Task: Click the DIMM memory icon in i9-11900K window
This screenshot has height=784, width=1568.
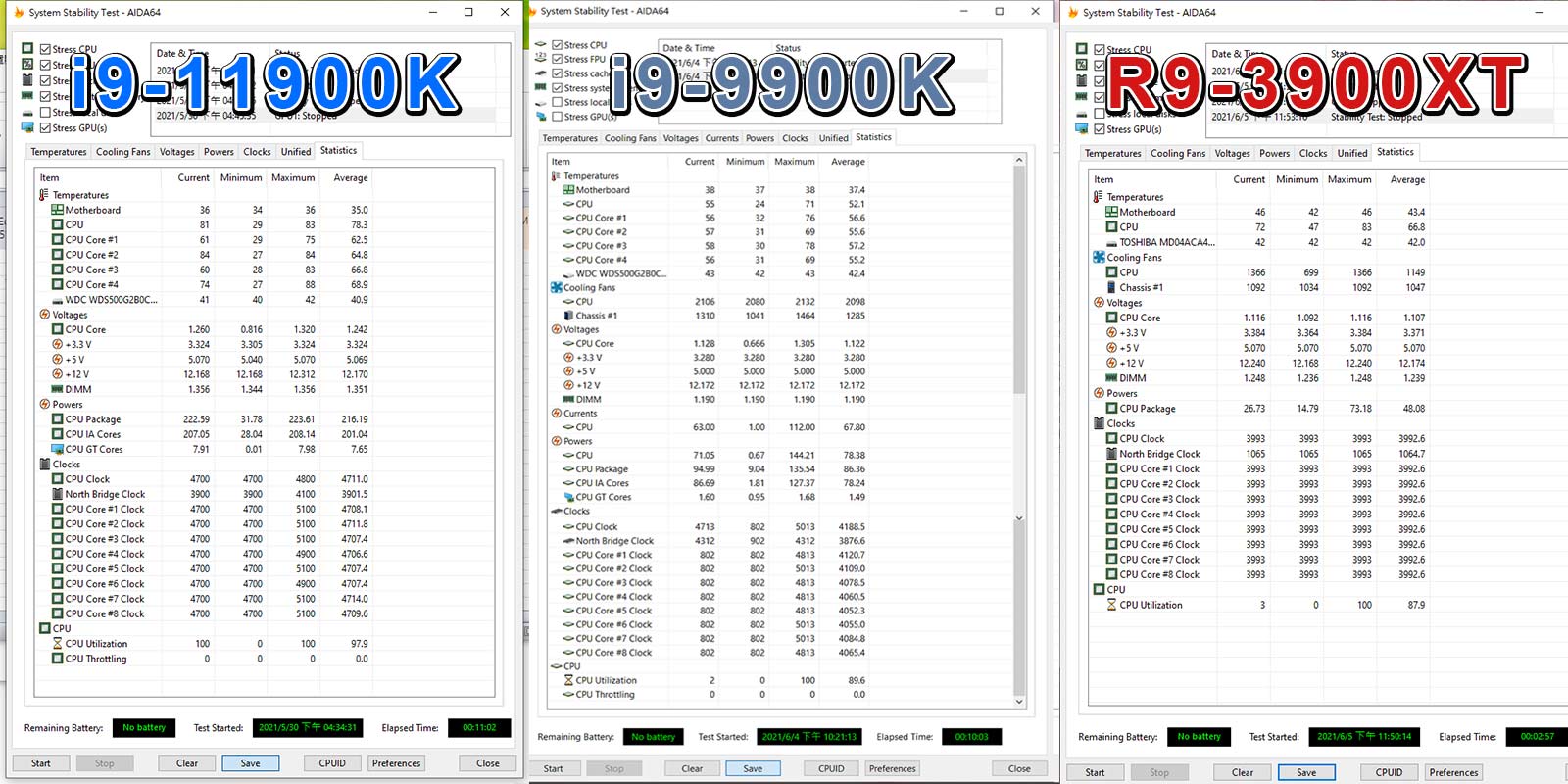Action: pos(57,389)
